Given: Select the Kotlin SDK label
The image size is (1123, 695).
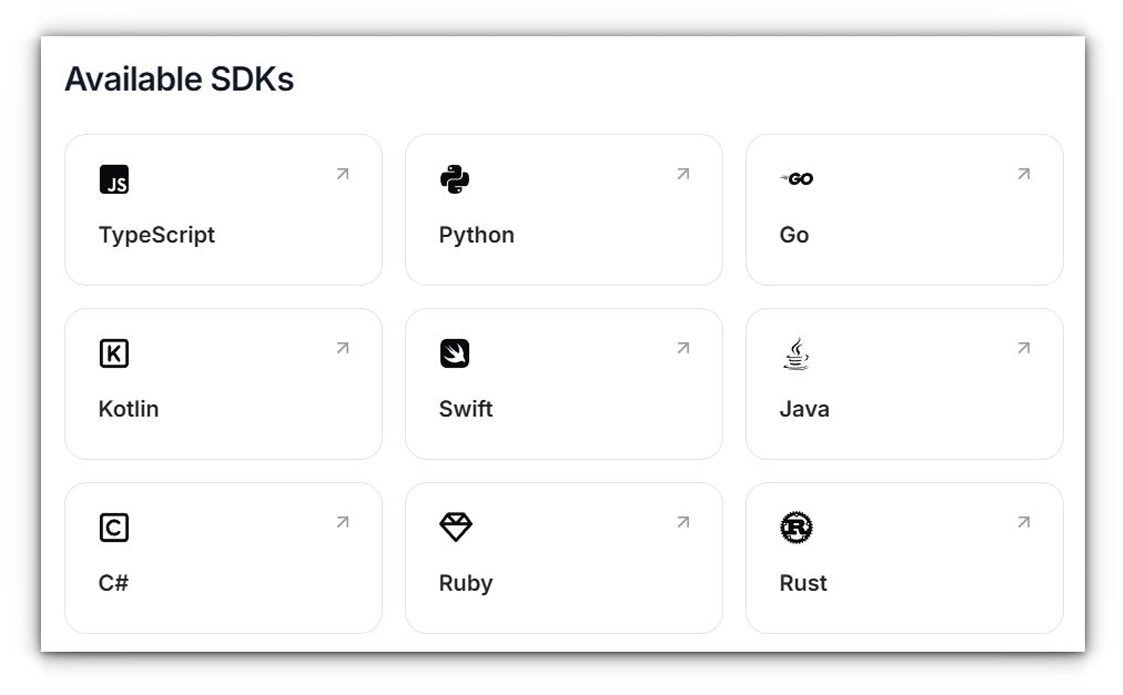Looking at the screenshot, I should (129, 409).
